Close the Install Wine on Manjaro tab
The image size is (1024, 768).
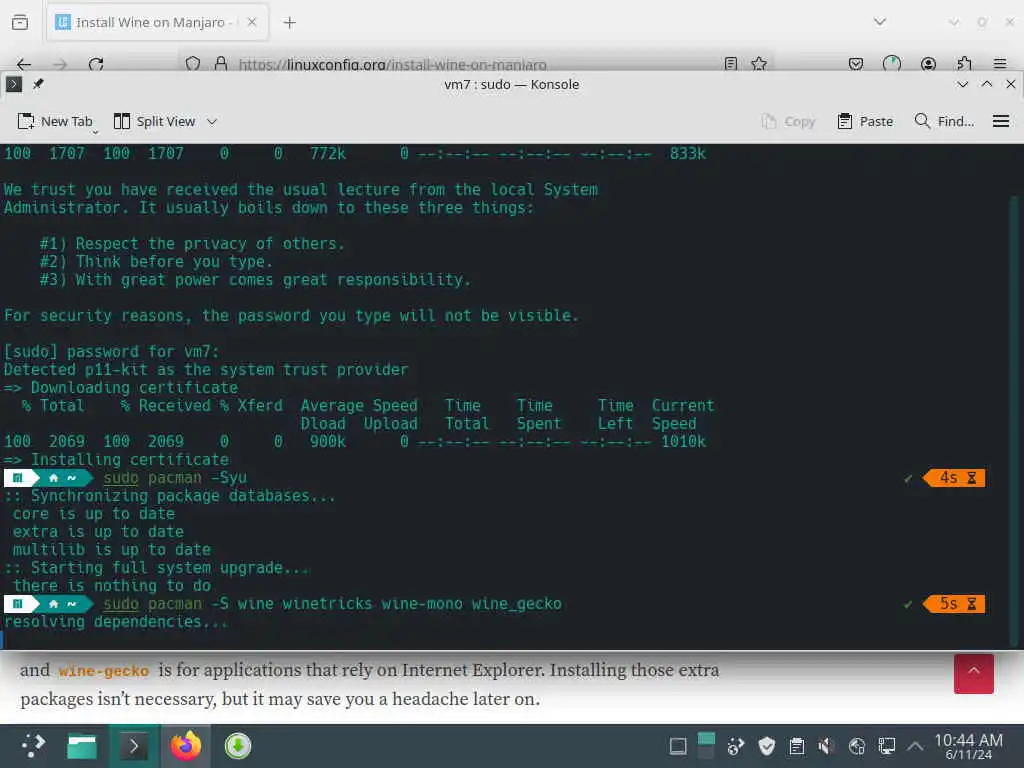[252, 22]
